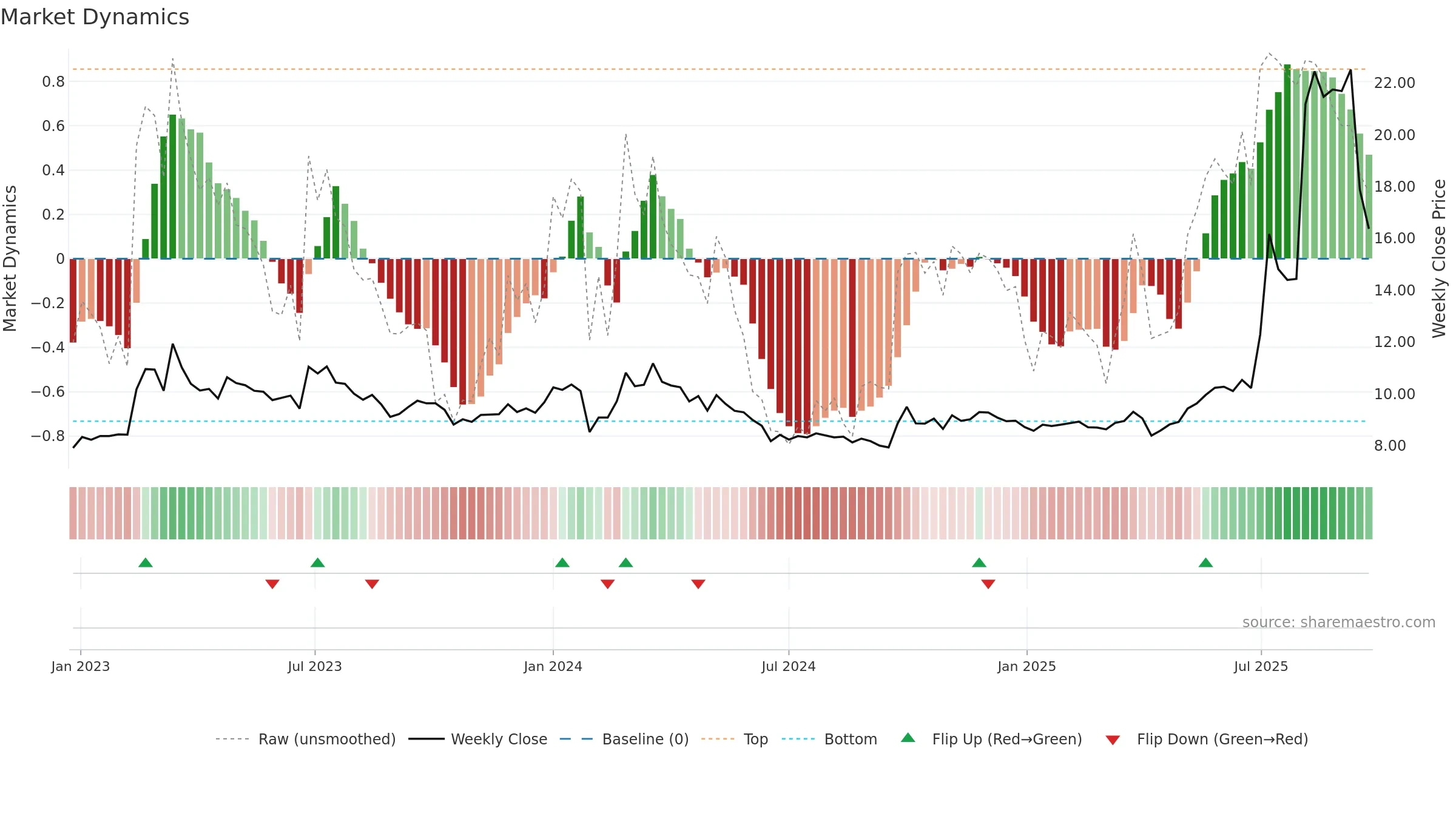Select the green flip-up marker at Jul 2023

coord(318,562)
